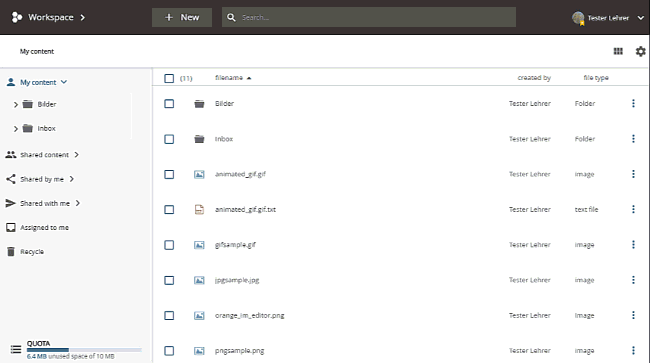Open Shared content in sidebar
The image size is (650, 363).
(44, 155)
